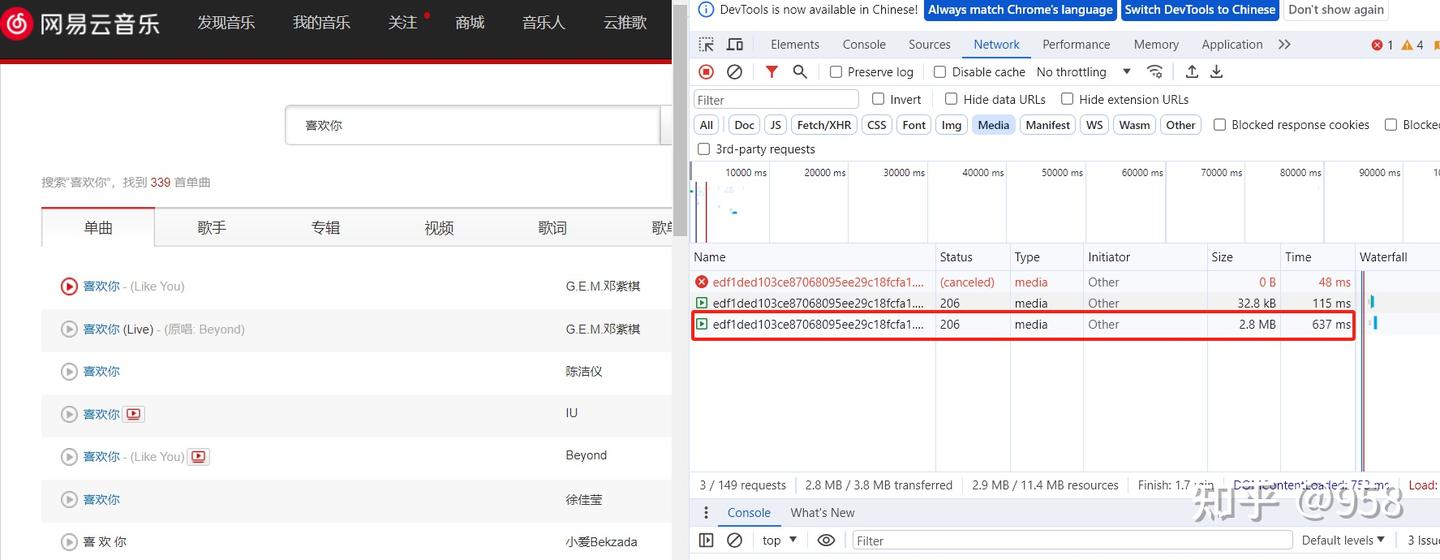The image size is (1440, 560).
Task: Open the MV video icon on IU's song
Action: click(x=134, y=414)
